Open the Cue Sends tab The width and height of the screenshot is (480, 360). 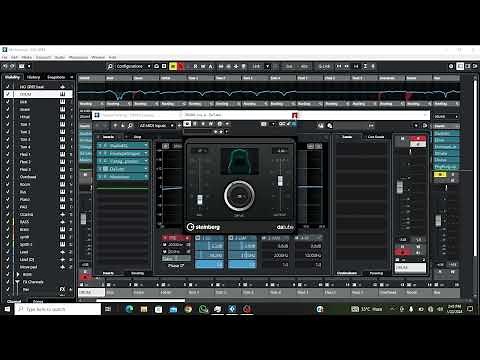coord(376,137)
